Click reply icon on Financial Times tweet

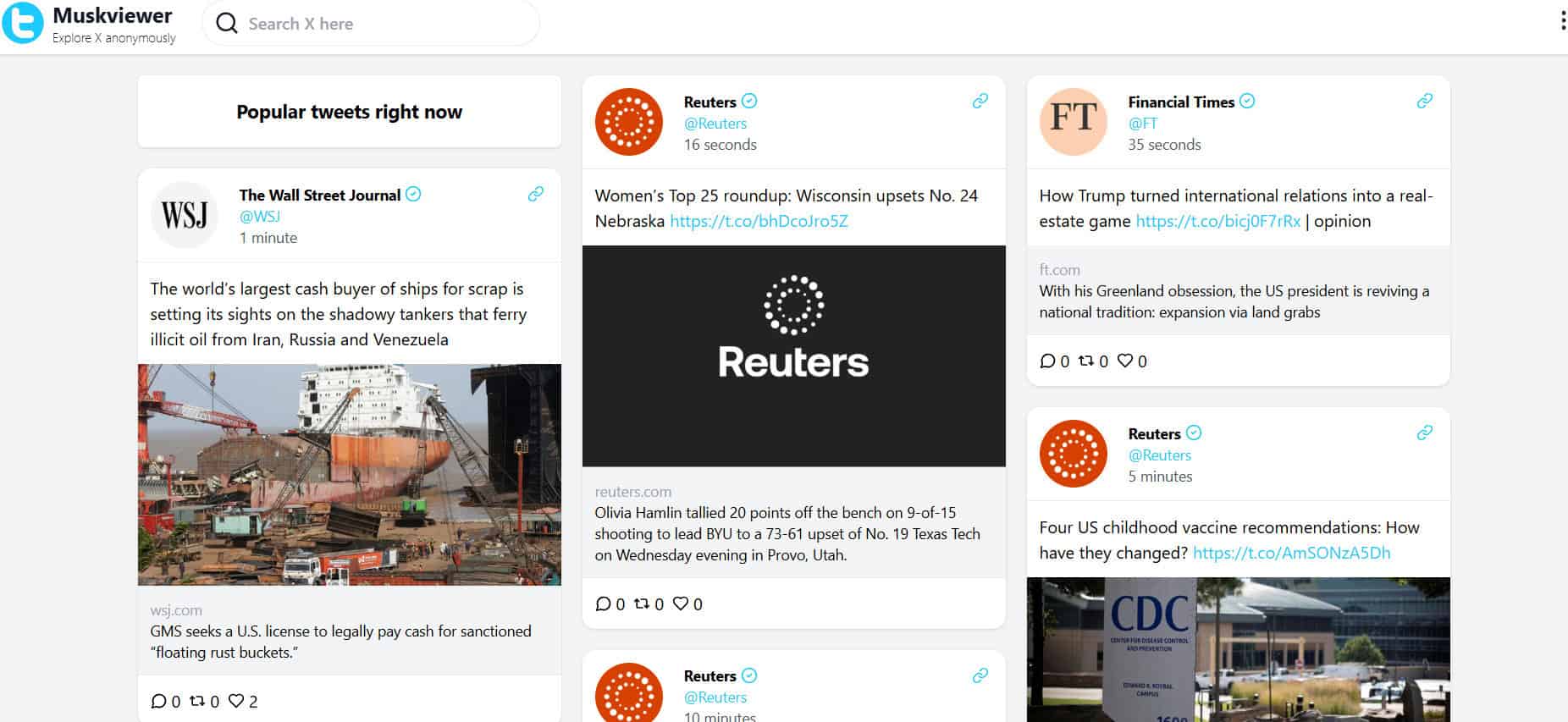[1047, 361]
